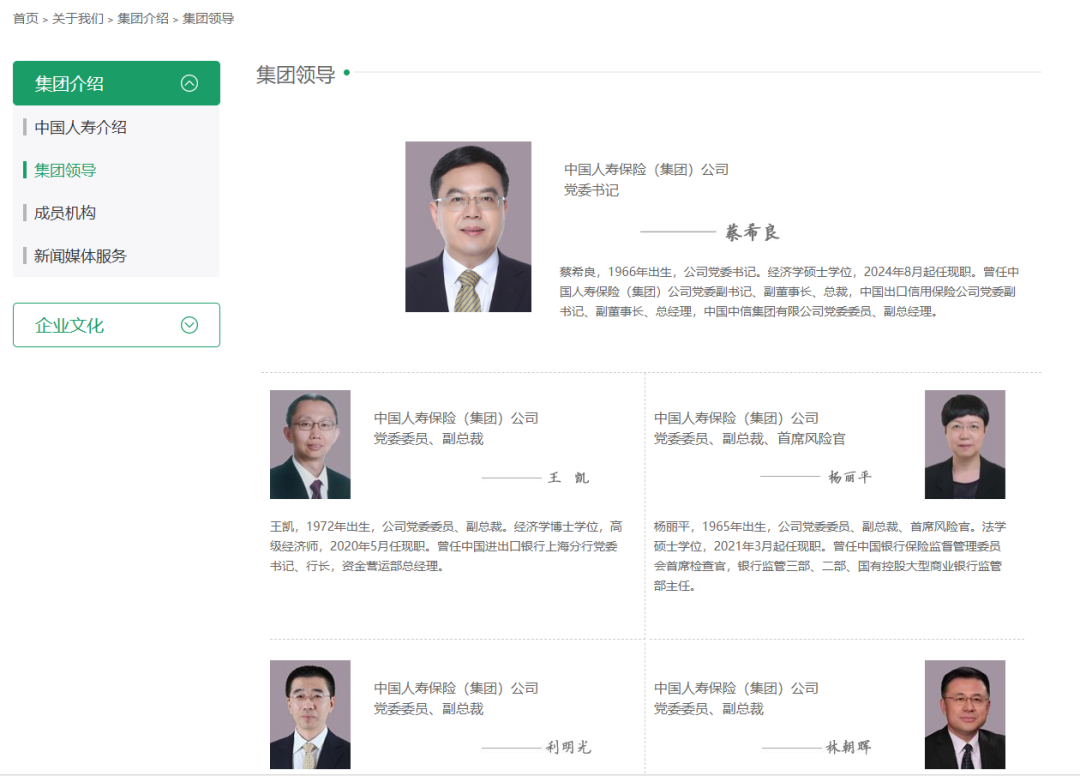Click the 企业文化 header label
This screenshot has width=1080, height=776.
coord(70,325)
